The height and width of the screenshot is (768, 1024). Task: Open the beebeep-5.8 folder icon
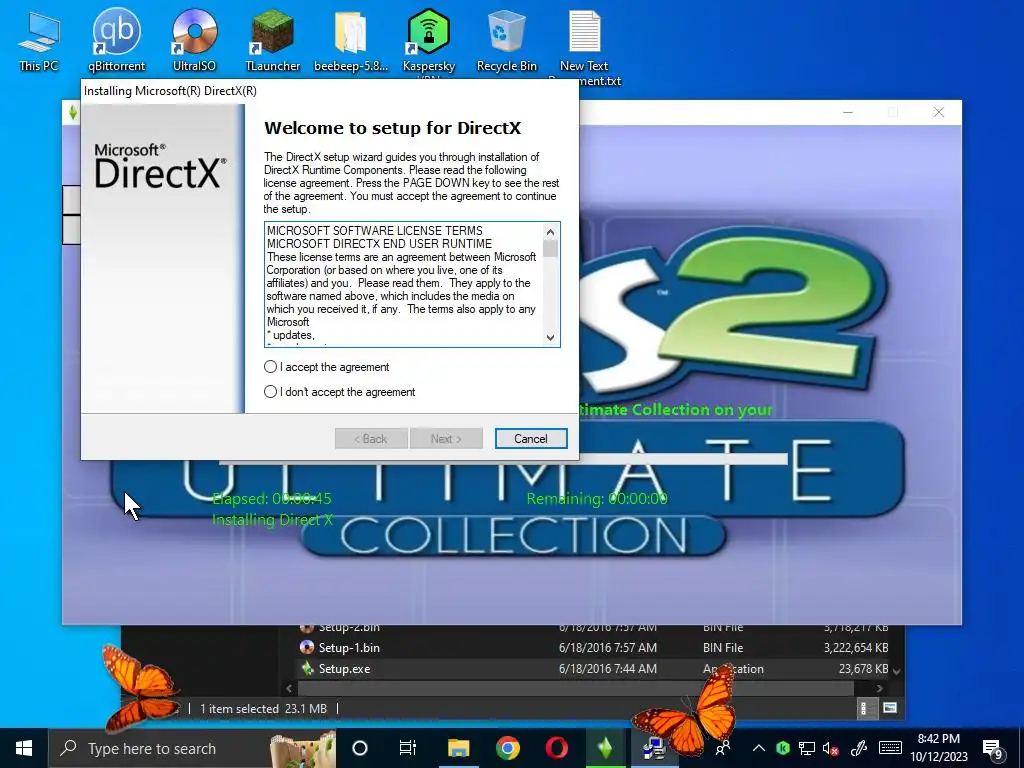pos(351,40)
